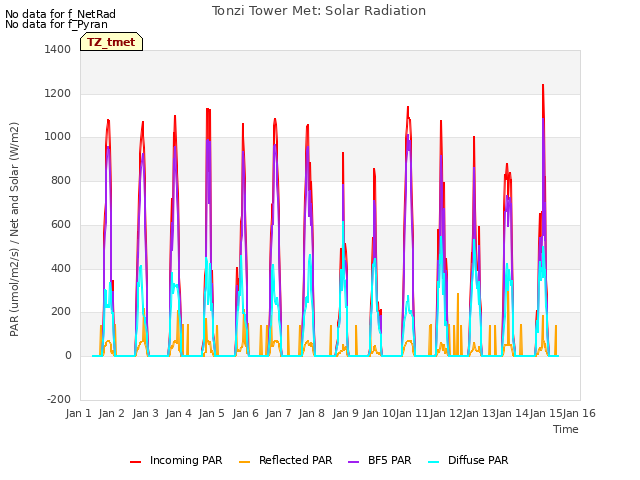Viewport: 640px width, 480px height.
Task: Click the Jan 1 x-axis tick label
Action: (x=78, y=413)
